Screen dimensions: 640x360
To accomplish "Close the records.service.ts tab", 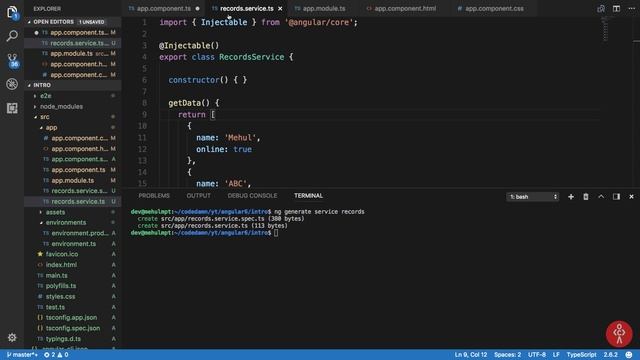I will [280, 9].
